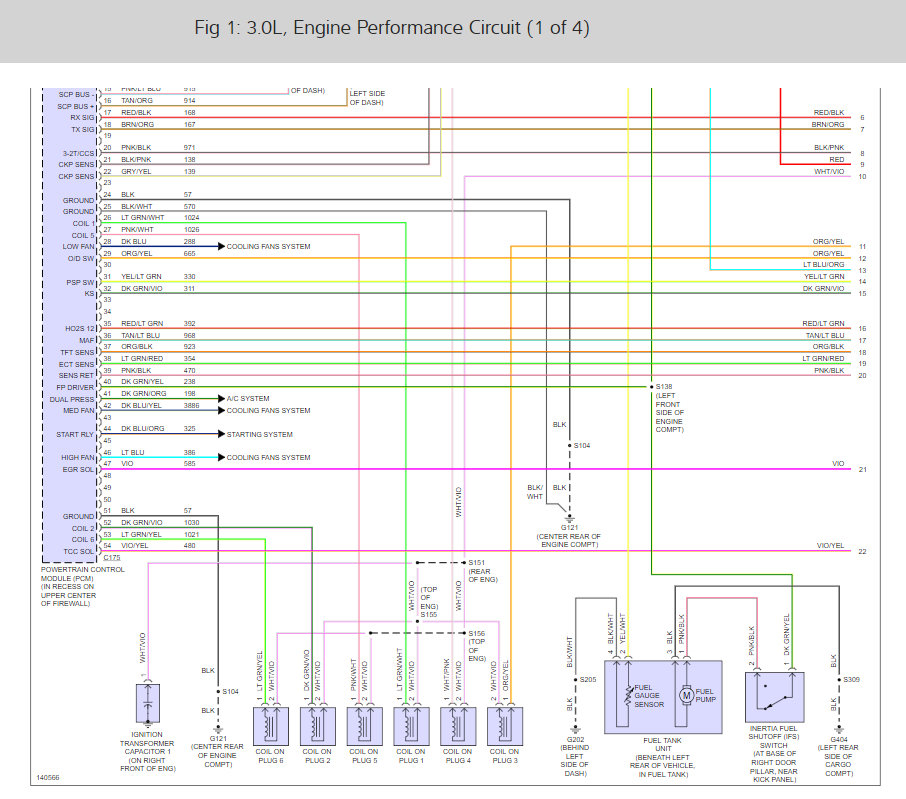Select circuit number 3886 for DK BLU/YEL

coord(192,406)
